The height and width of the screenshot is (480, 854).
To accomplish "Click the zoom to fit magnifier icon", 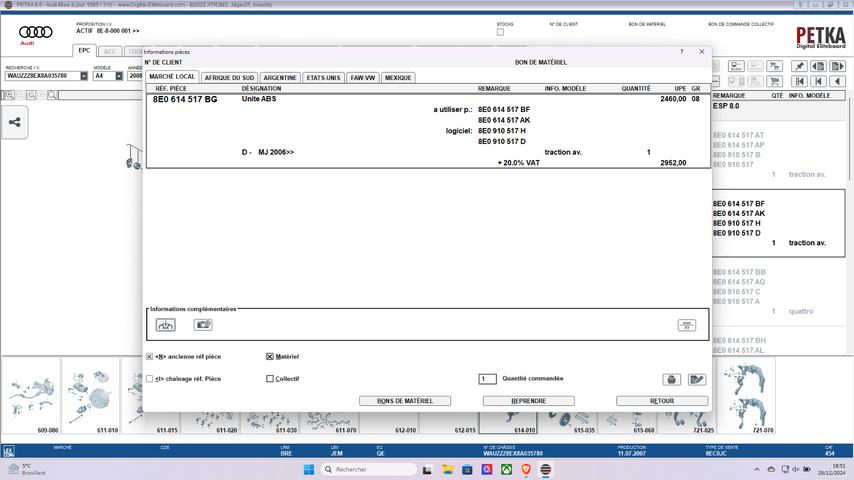I will (x=31, y=95).
